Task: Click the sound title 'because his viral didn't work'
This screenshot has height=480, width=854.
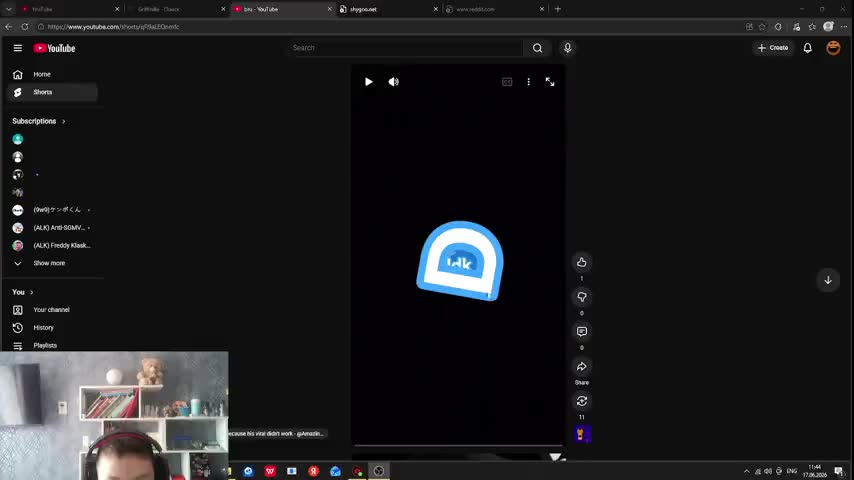Action: [276, 434]
